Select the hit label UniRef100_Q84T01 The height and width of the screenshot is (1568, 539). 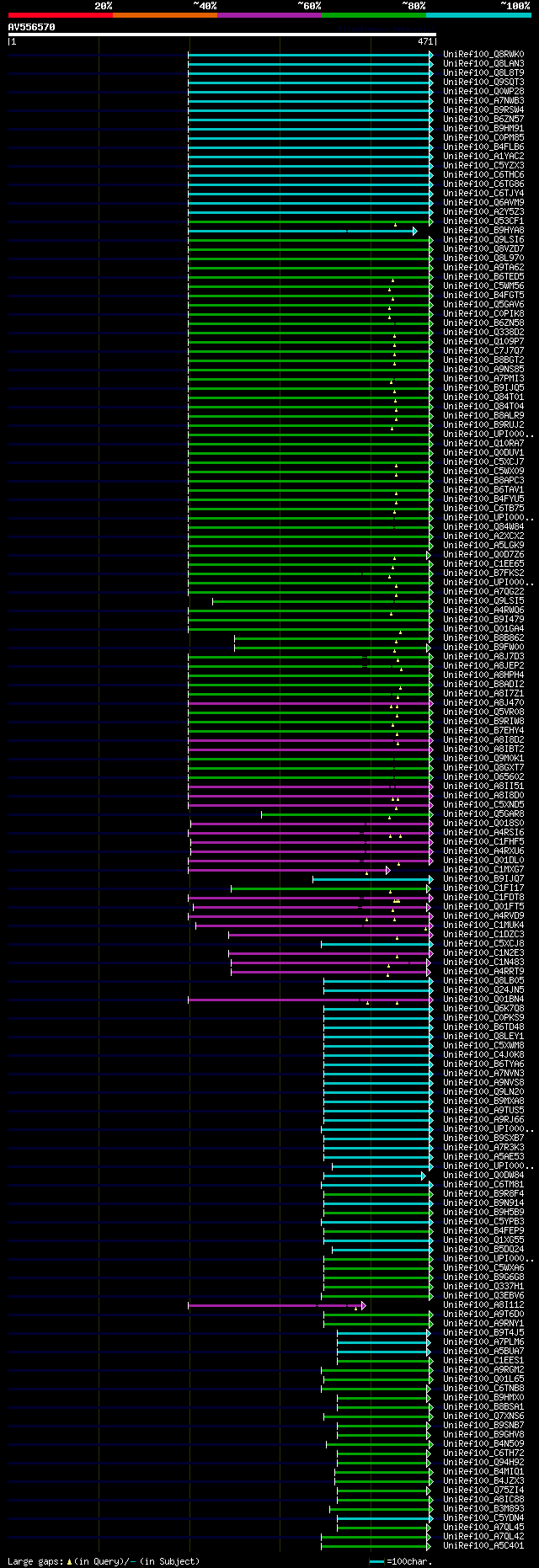(x=483, y=397)
